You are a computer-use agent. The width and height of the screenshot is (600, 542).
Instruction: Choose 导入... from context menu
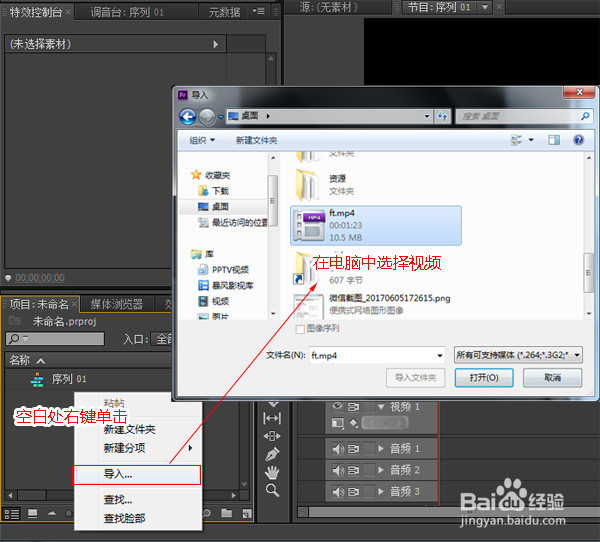137,475
